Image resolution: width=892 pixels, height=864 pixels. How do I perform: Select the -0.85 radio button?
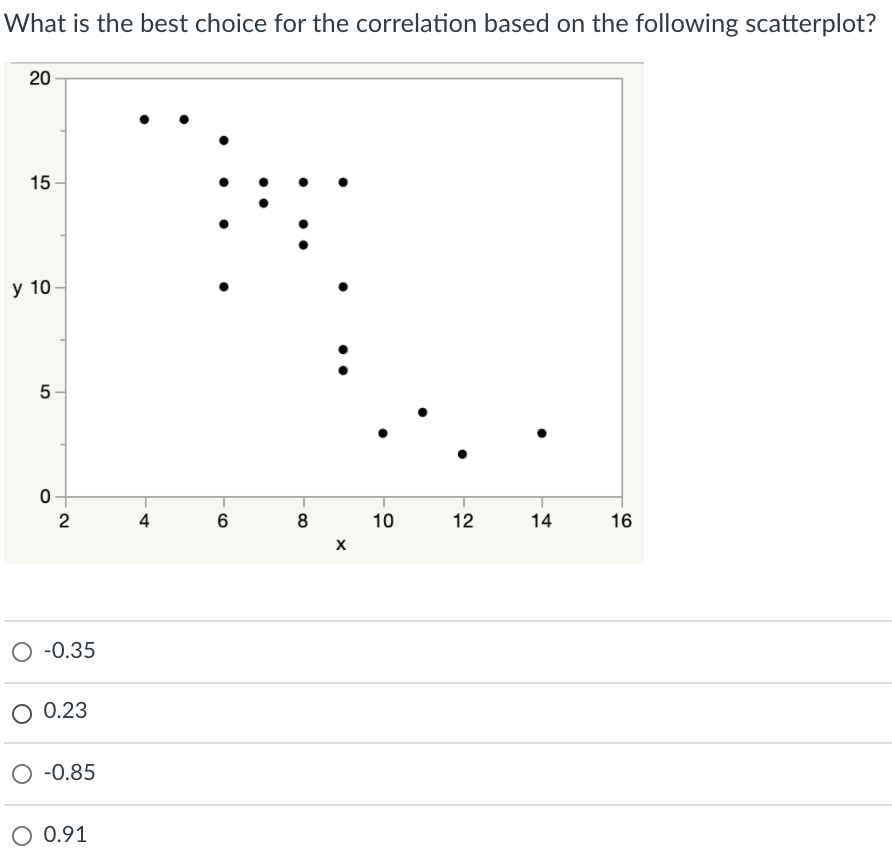click(x=21, y=773)
